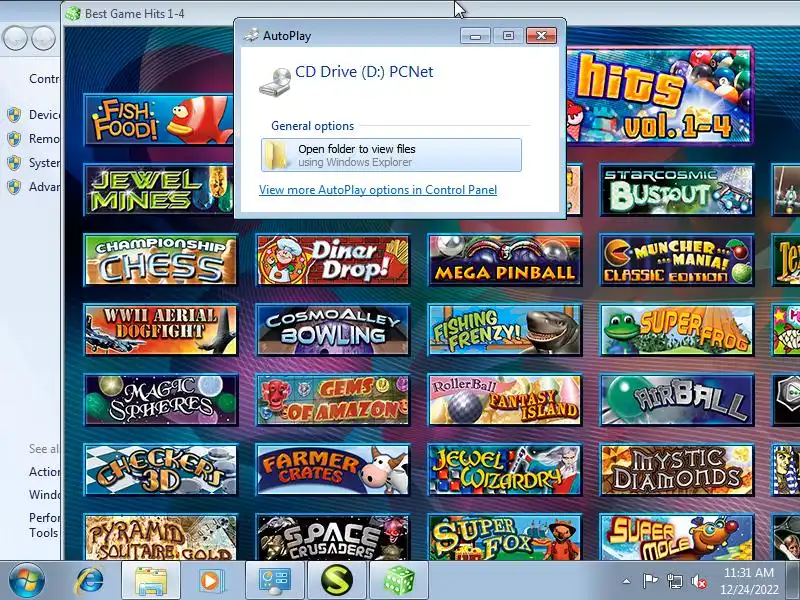Click the Forward arrow in Control Panel
800x600 pixels.
click(43, 38)
